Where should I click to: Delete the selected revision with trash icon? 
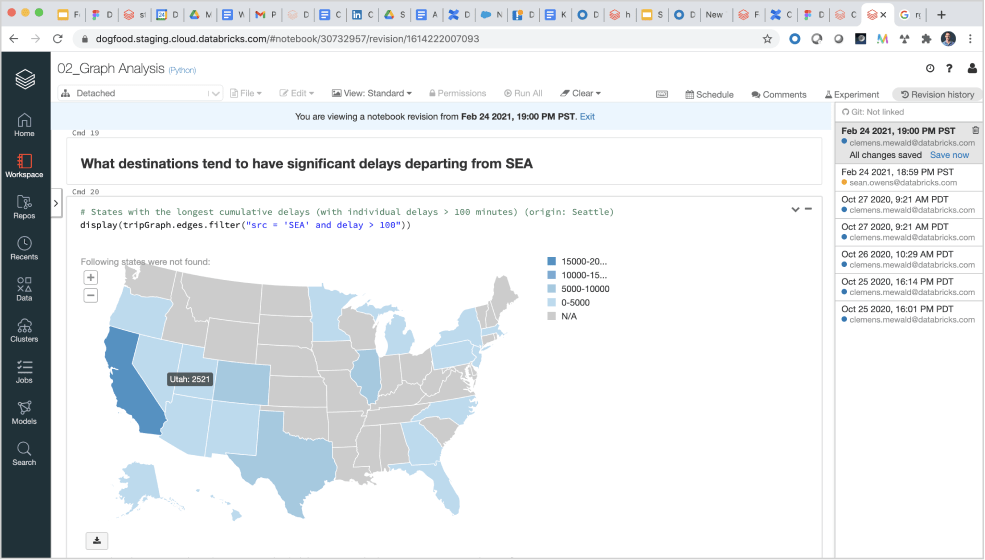[975, 131]
